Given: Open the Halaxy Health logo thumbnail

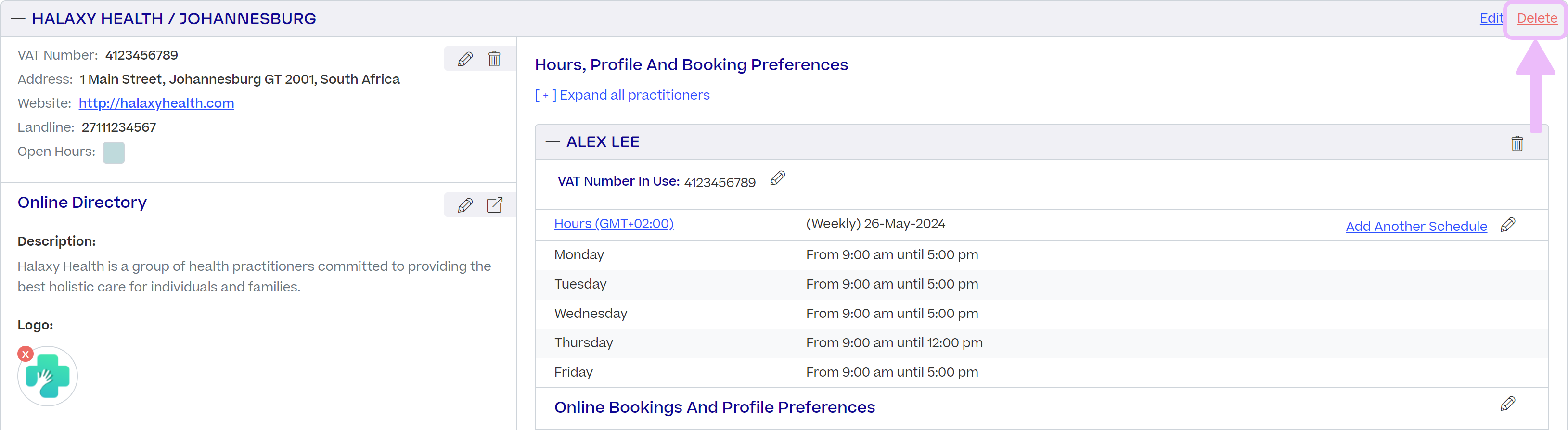Looking at the screenshot, I should pyautogui.click(x=48, y=376).
